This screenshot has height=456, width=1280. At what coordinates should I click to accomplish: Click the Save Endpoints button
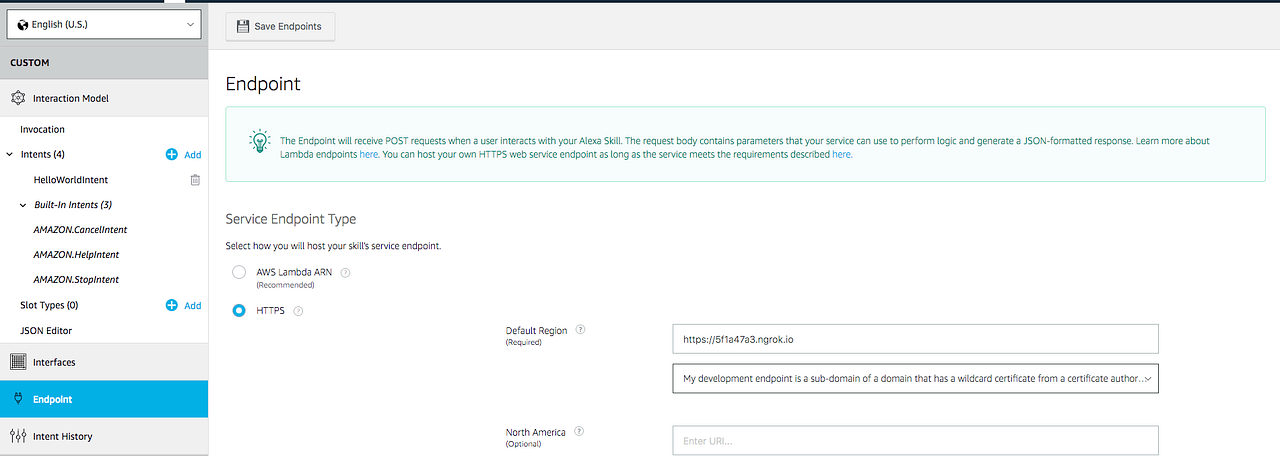pyautogui.click(x=280, y=26)
